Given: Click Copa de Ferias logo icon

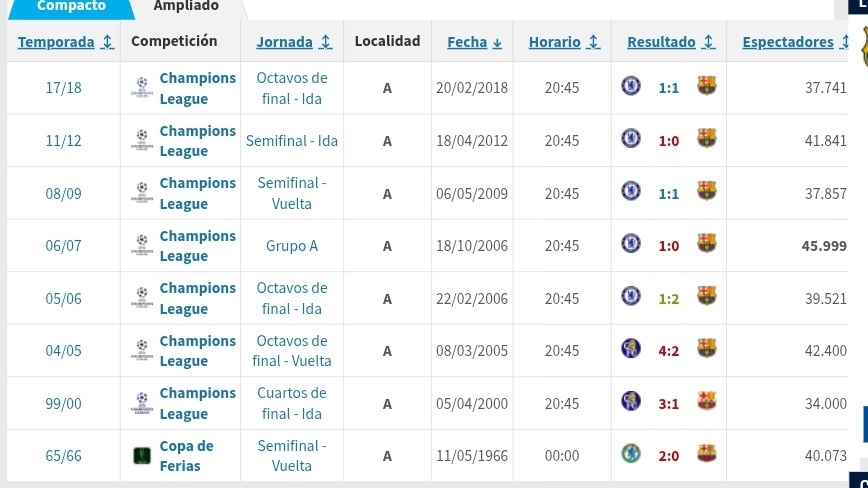Looking at the screenshot, I should point(142,456).
